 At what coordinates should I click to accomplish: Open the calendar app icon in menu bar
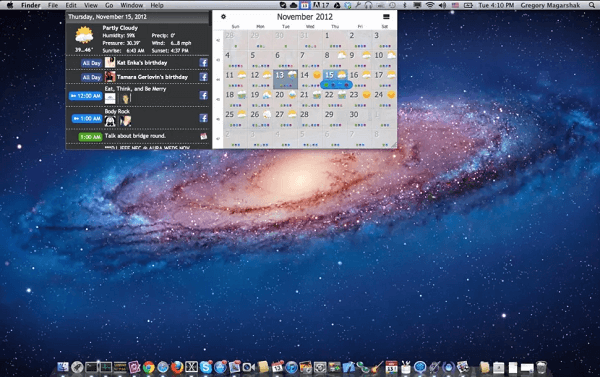tap(304, 5)
